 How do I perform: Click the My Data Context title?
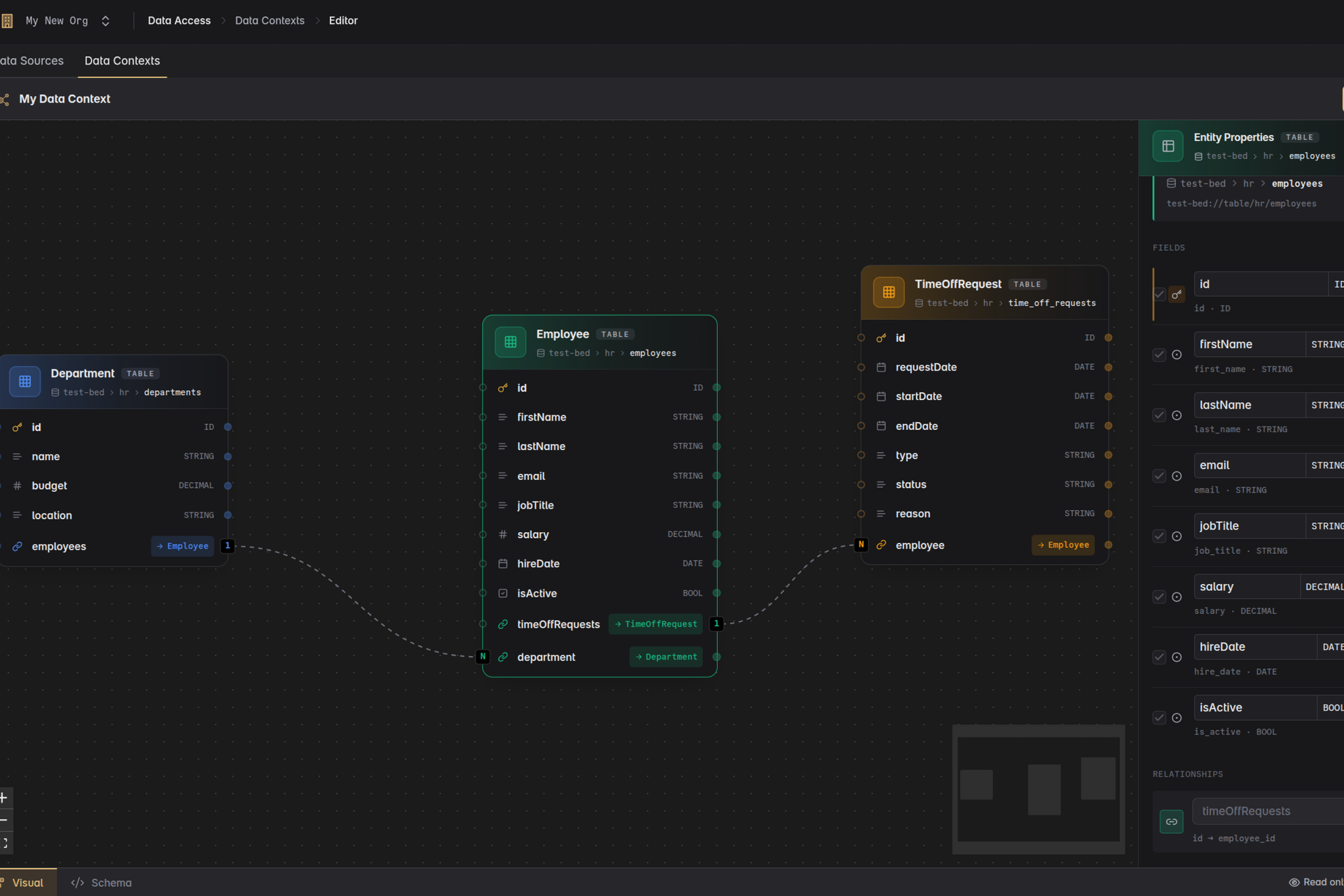65,99
